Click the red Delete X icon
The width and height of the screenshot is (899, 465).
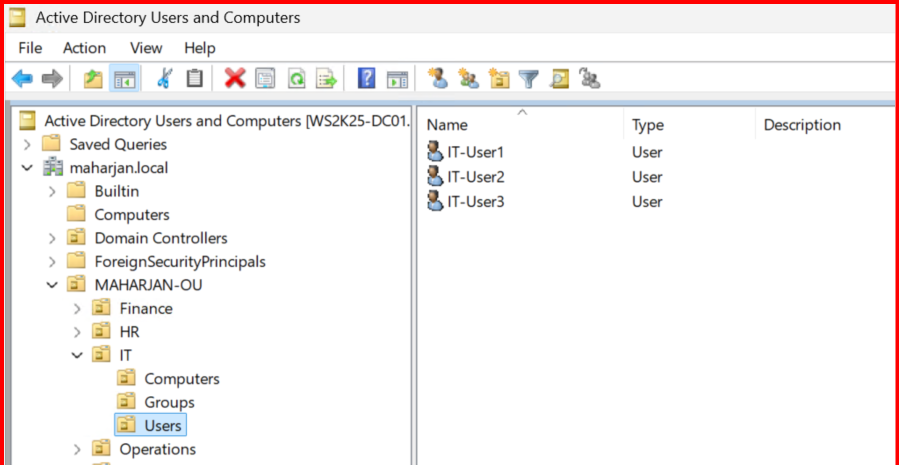pos(235,79)
